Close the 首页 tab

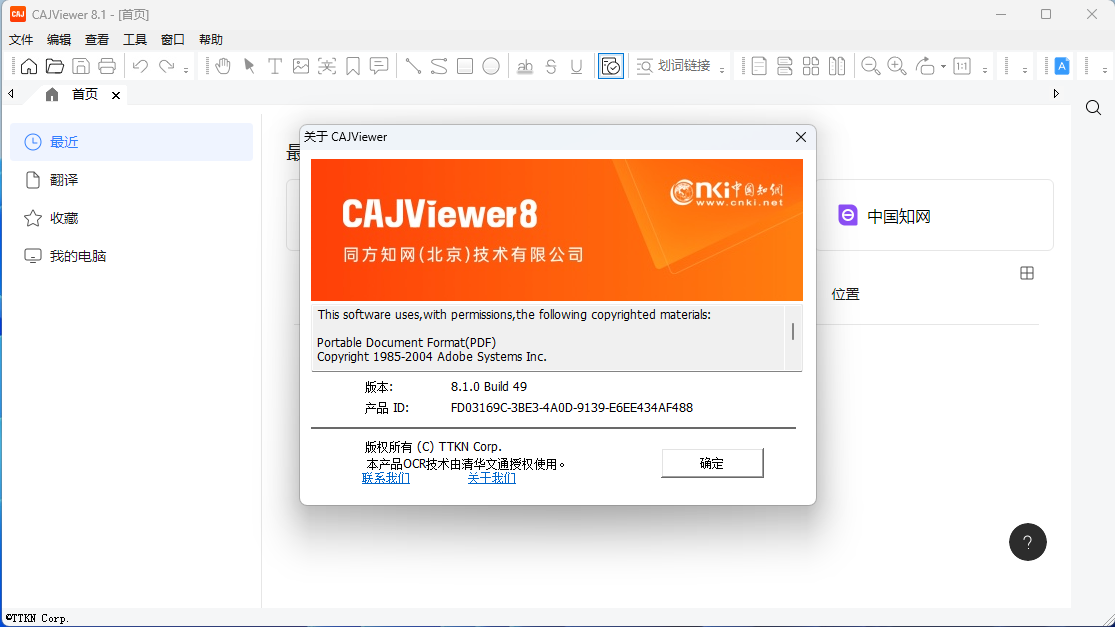116,95
